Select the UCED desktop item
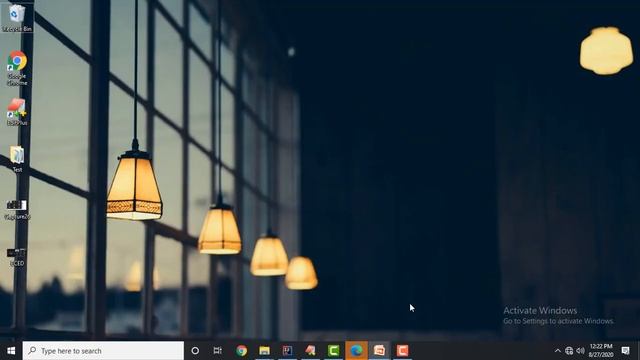This screenshot has width=640, height=360. tap(17, 257)
